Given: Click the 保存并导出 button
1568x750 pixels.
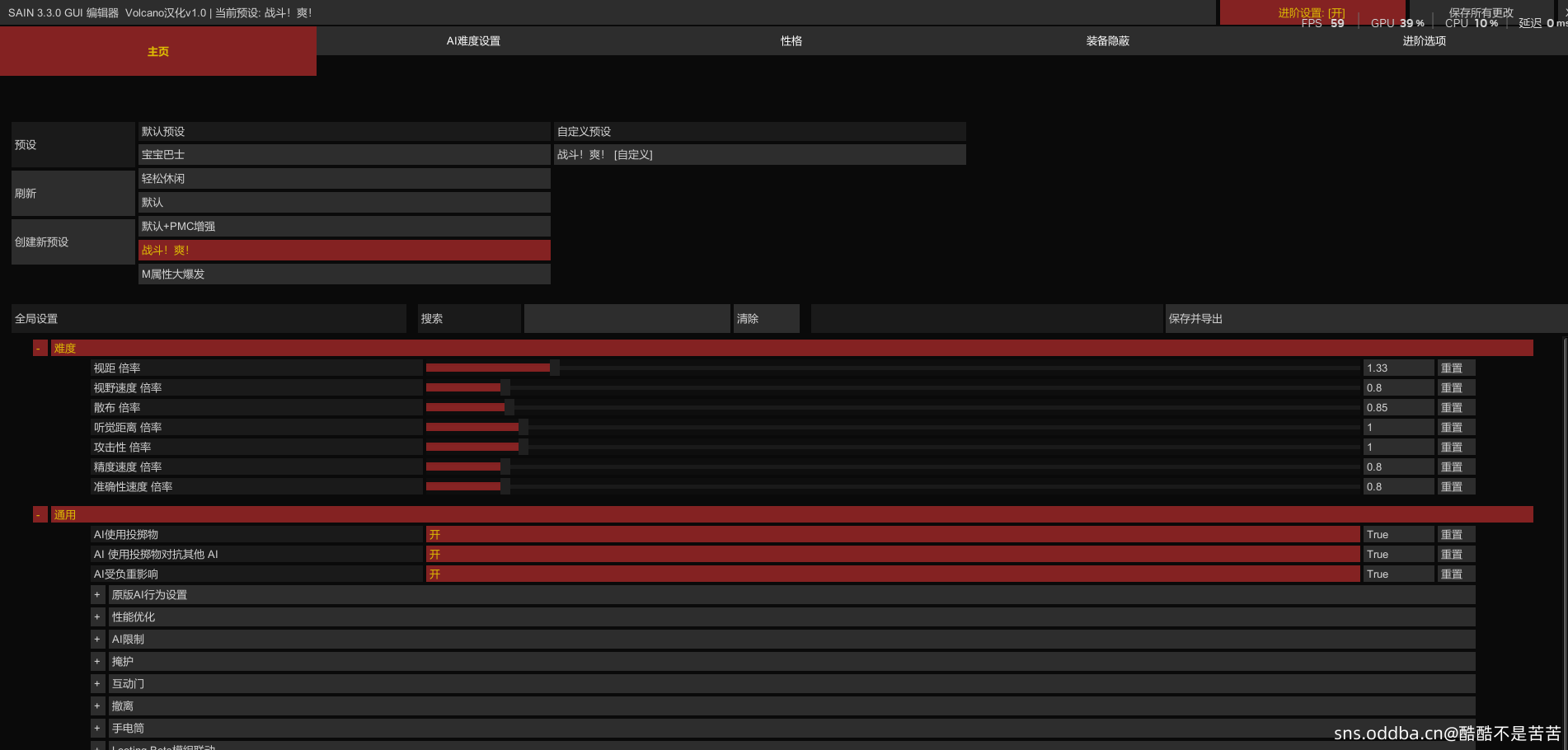Looking at the screenshot, I should pos(1364,319).
